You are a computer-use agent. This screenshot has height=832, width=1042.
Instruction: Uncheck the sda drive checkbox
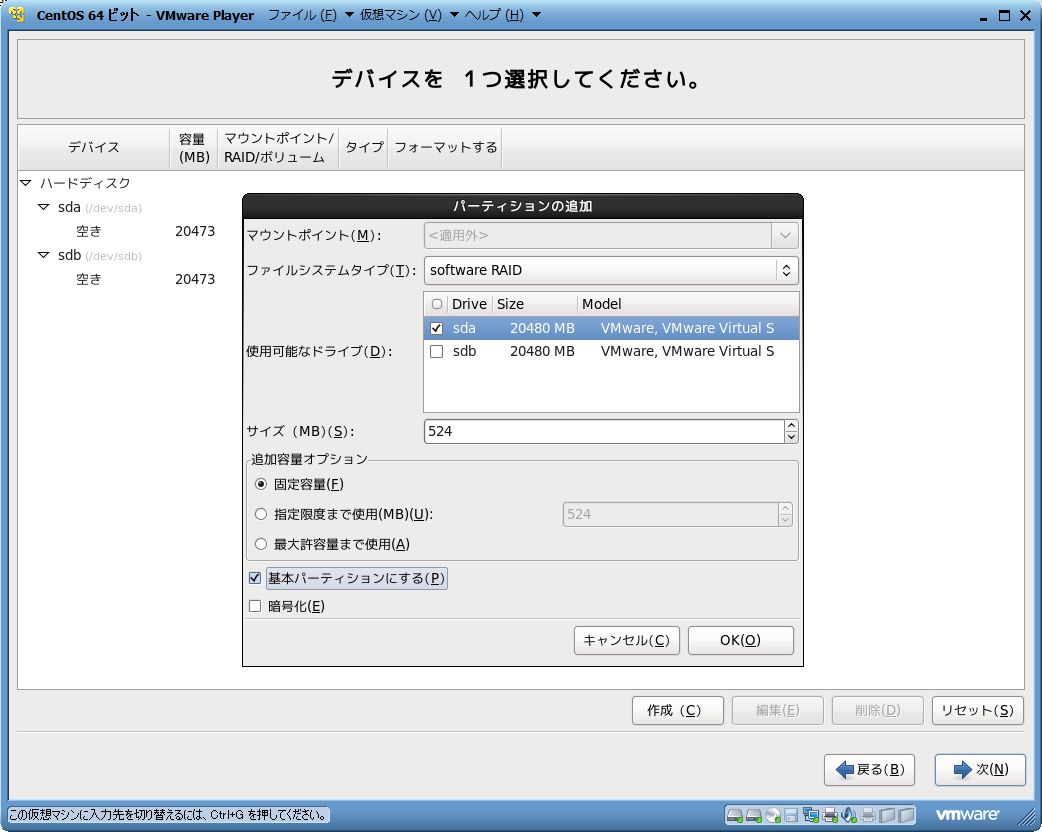[437, 328]
